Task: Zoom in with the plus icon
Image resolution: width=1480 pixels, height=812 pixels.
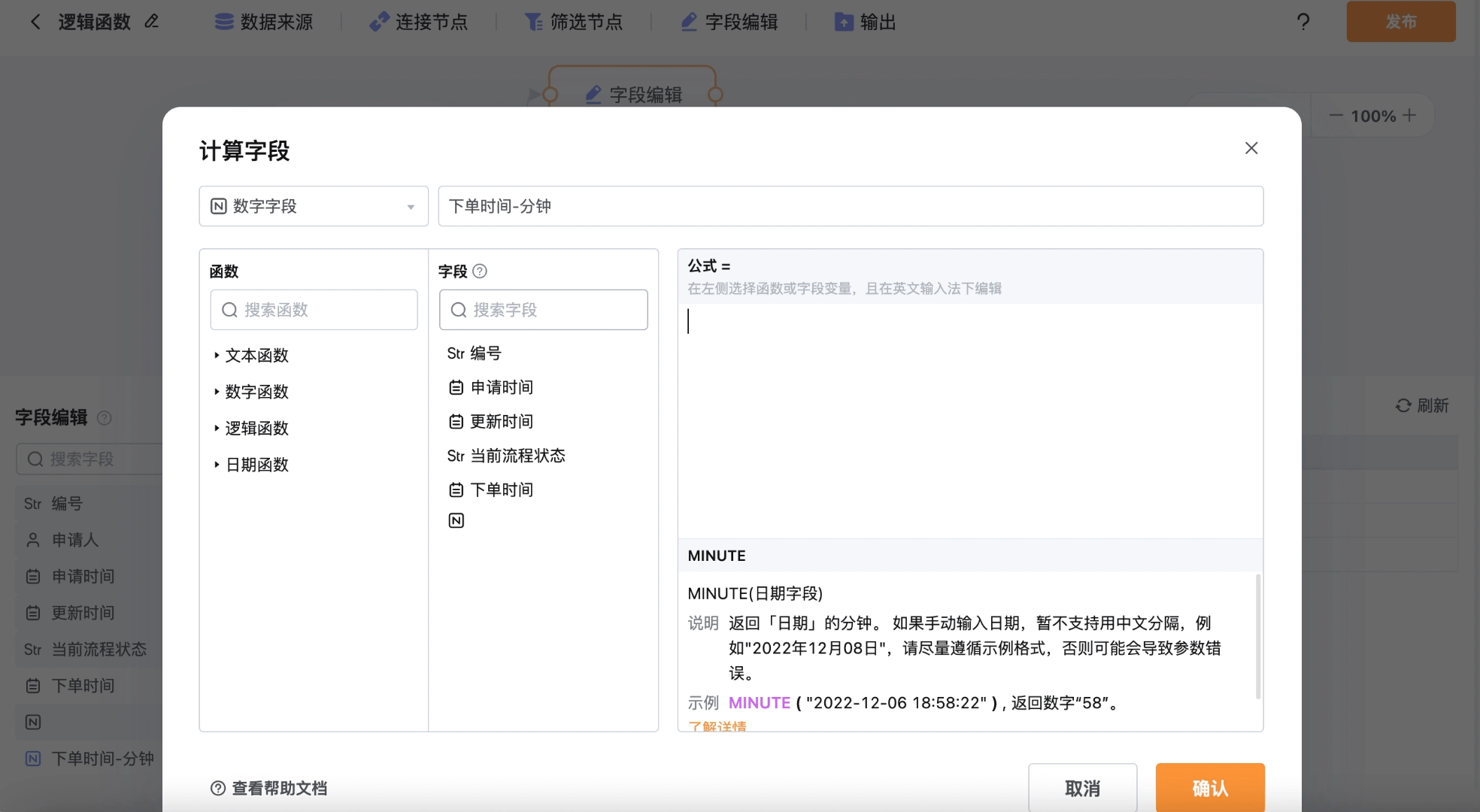Action: pyautogui.click(x=1409, y=116)
